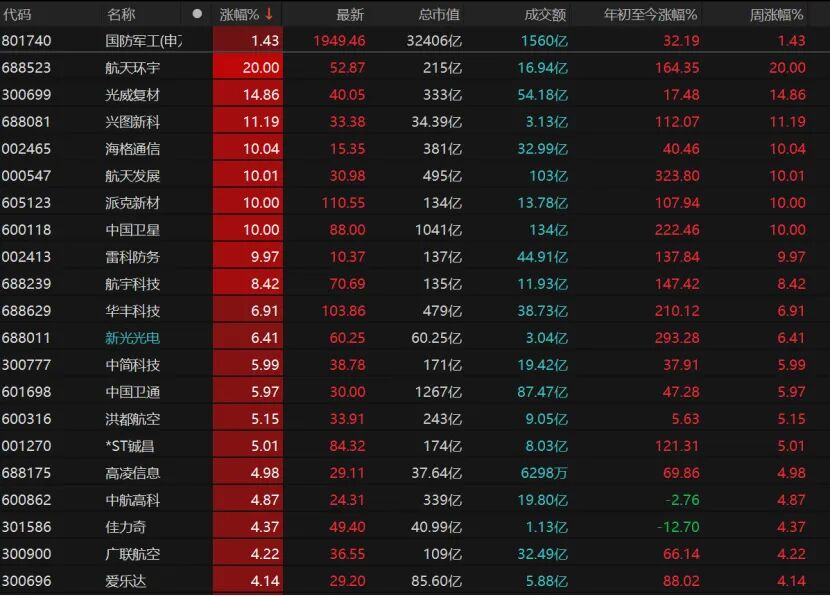Click the red sort arrow beside 涨幅%
The width and height of the screenshot is (830, 596).
pyautogui.click(x=269, y=14)
